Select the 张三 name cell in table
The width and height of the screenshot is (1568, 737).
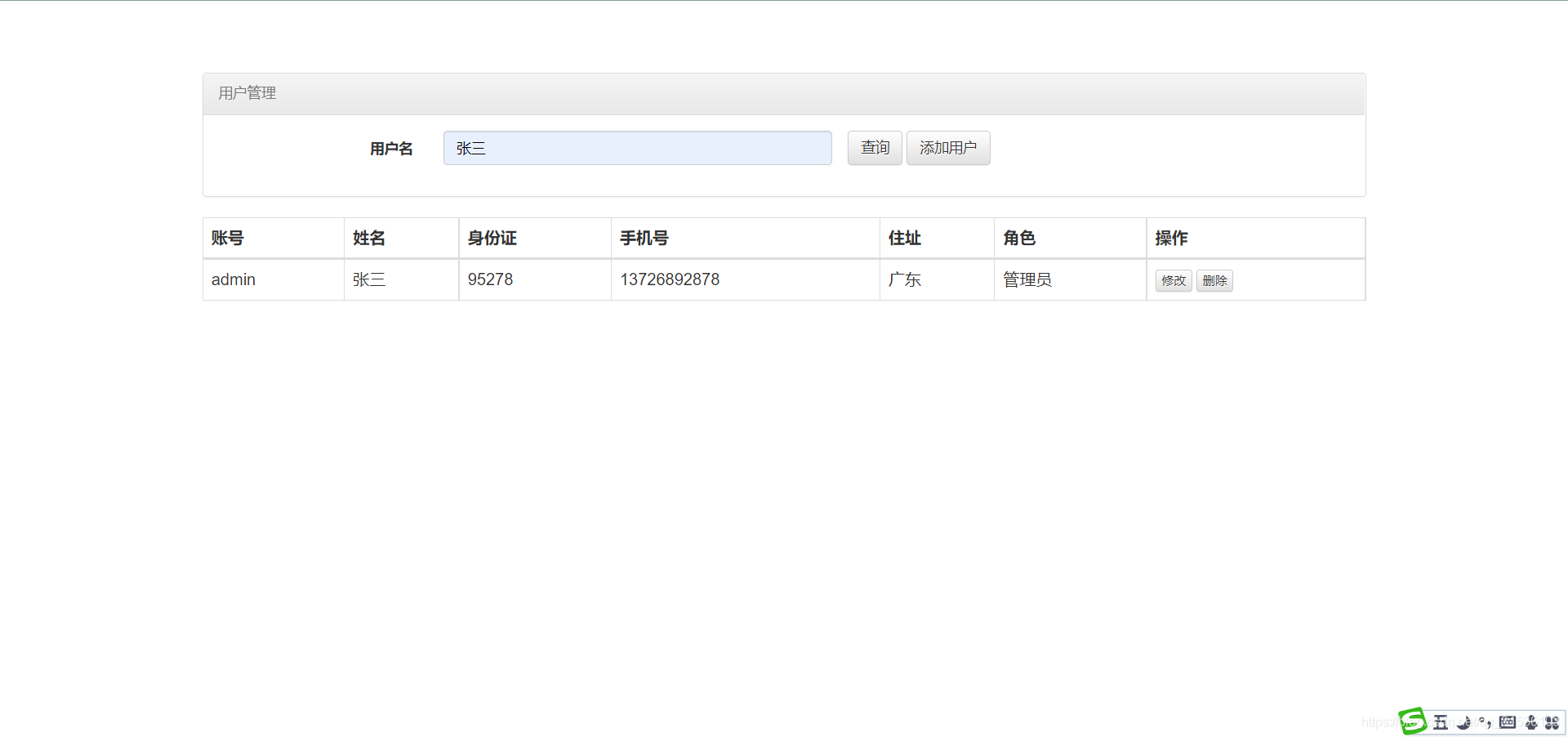pyautogui.click(x=401, y=279)
